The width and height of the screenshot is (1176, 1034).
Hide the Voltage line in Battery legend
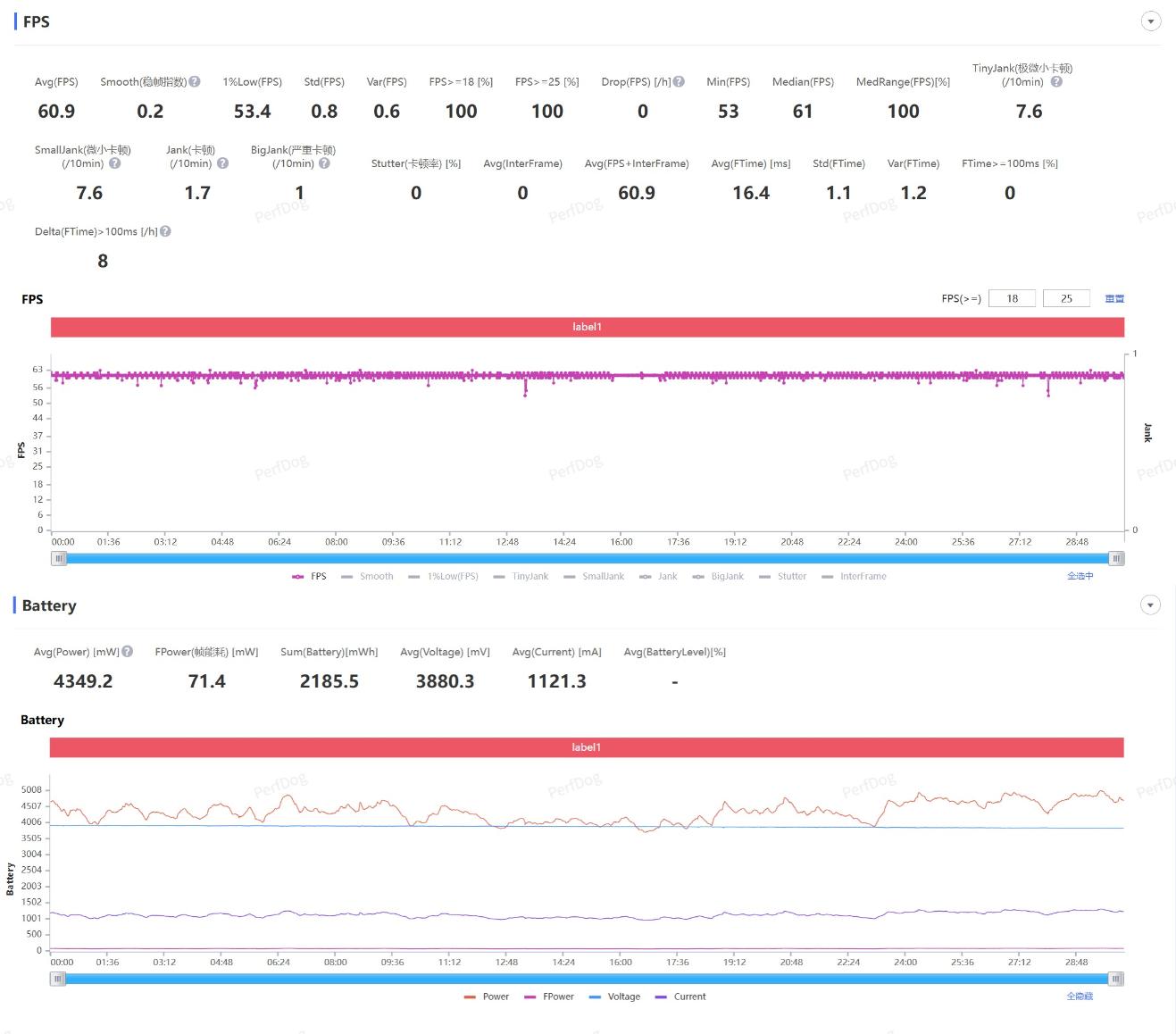pyautogui.click(x=614, y=996)
